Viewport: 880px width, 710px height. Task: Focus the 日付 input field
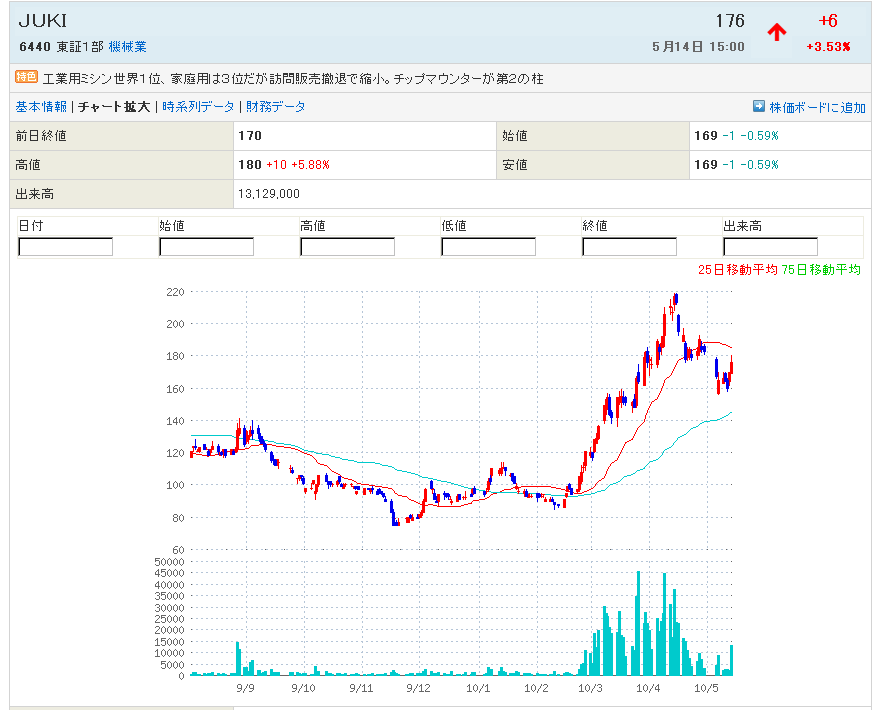click(x=66, y=247)
